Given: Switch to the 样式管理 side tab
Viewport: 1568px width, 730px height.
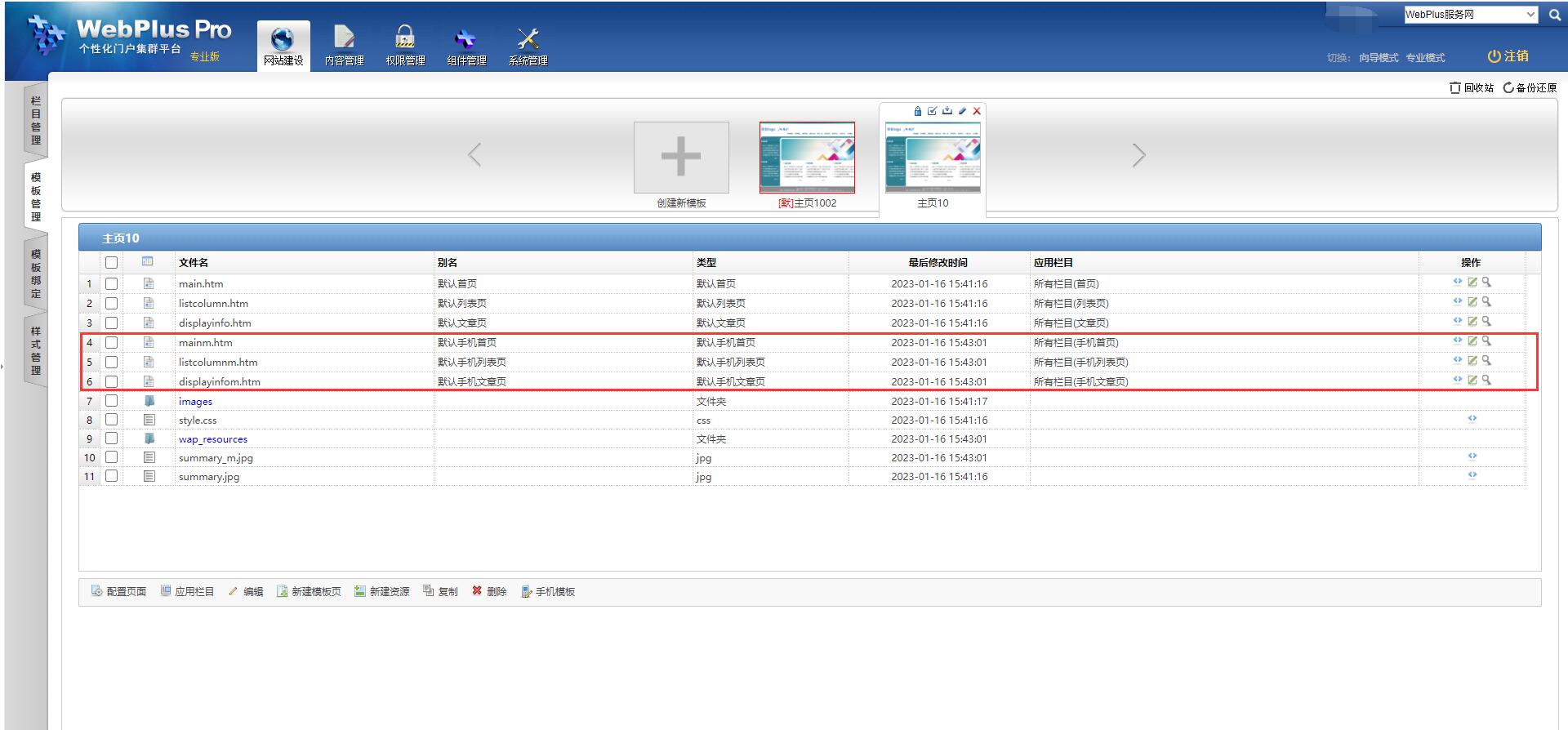Looking at the screenshot, I should (36, 350).
